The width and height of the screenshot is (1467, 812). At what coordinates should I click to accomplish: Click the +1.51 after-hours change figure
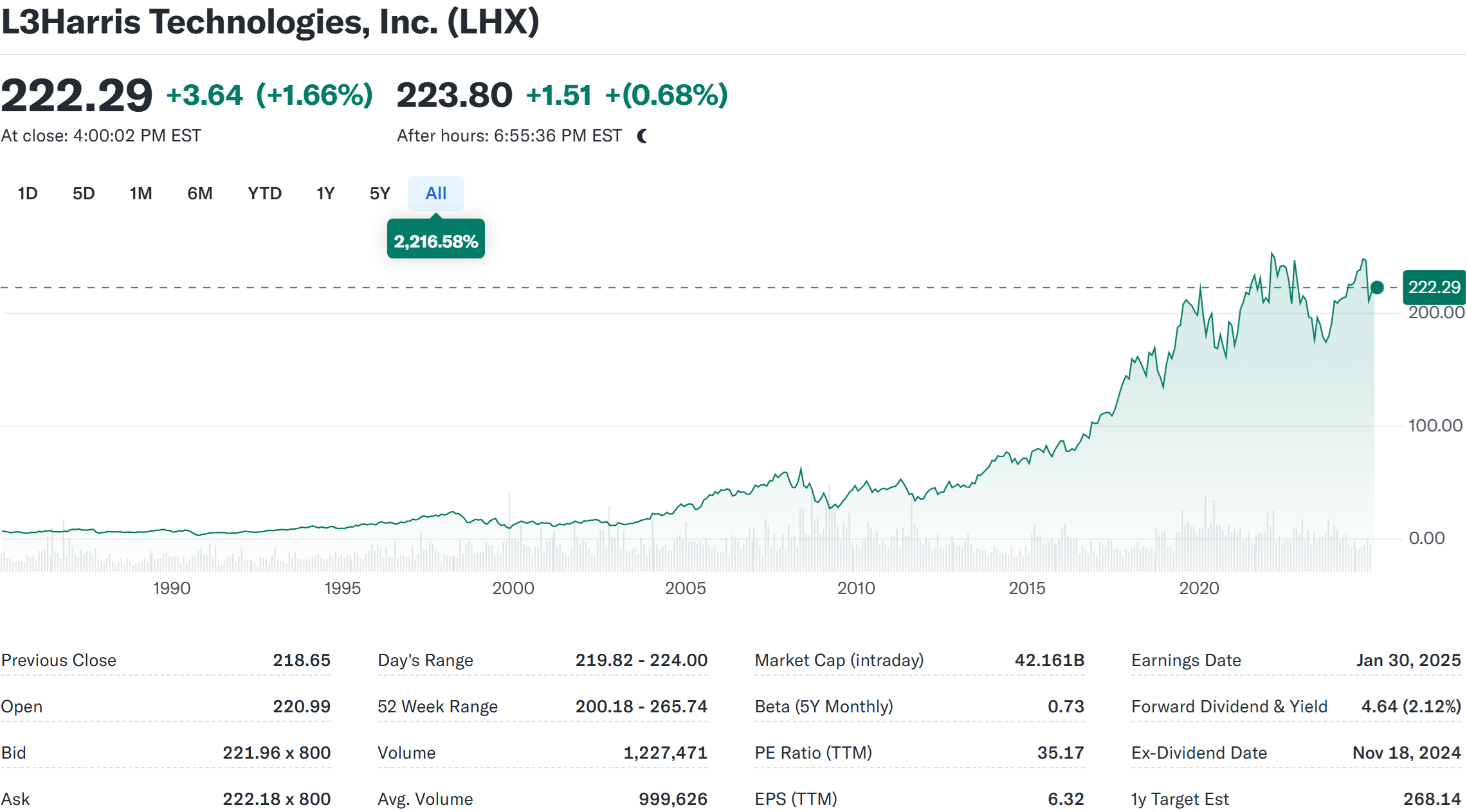click(x=559, y=95)
